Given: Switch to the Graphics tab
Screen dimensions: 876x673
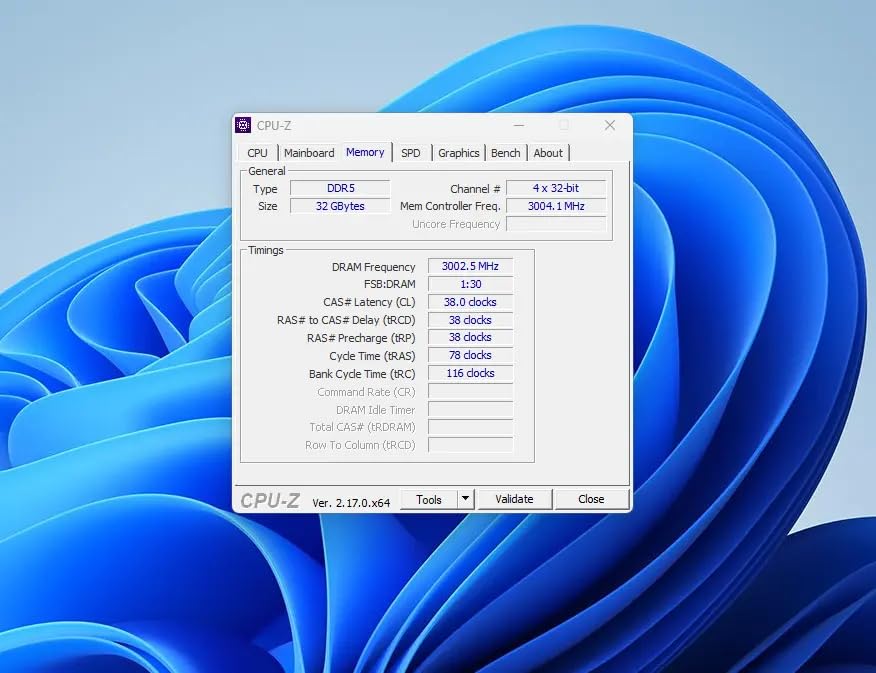Looking at the screenshot, I should [458, 153].
